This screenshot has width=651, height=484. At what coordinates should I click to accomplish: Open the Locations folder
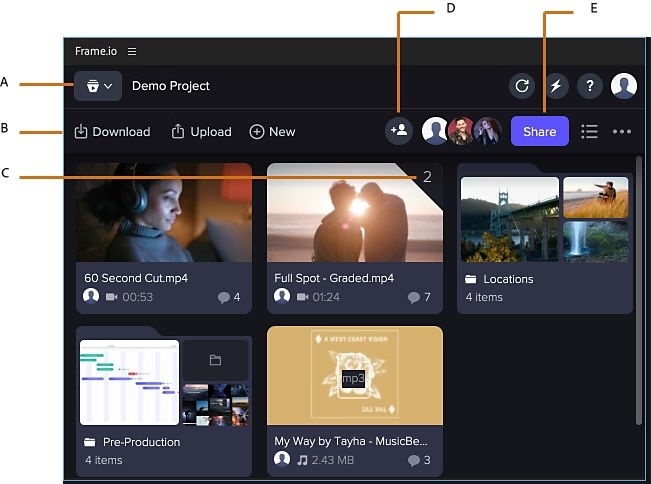coord(545,239)
